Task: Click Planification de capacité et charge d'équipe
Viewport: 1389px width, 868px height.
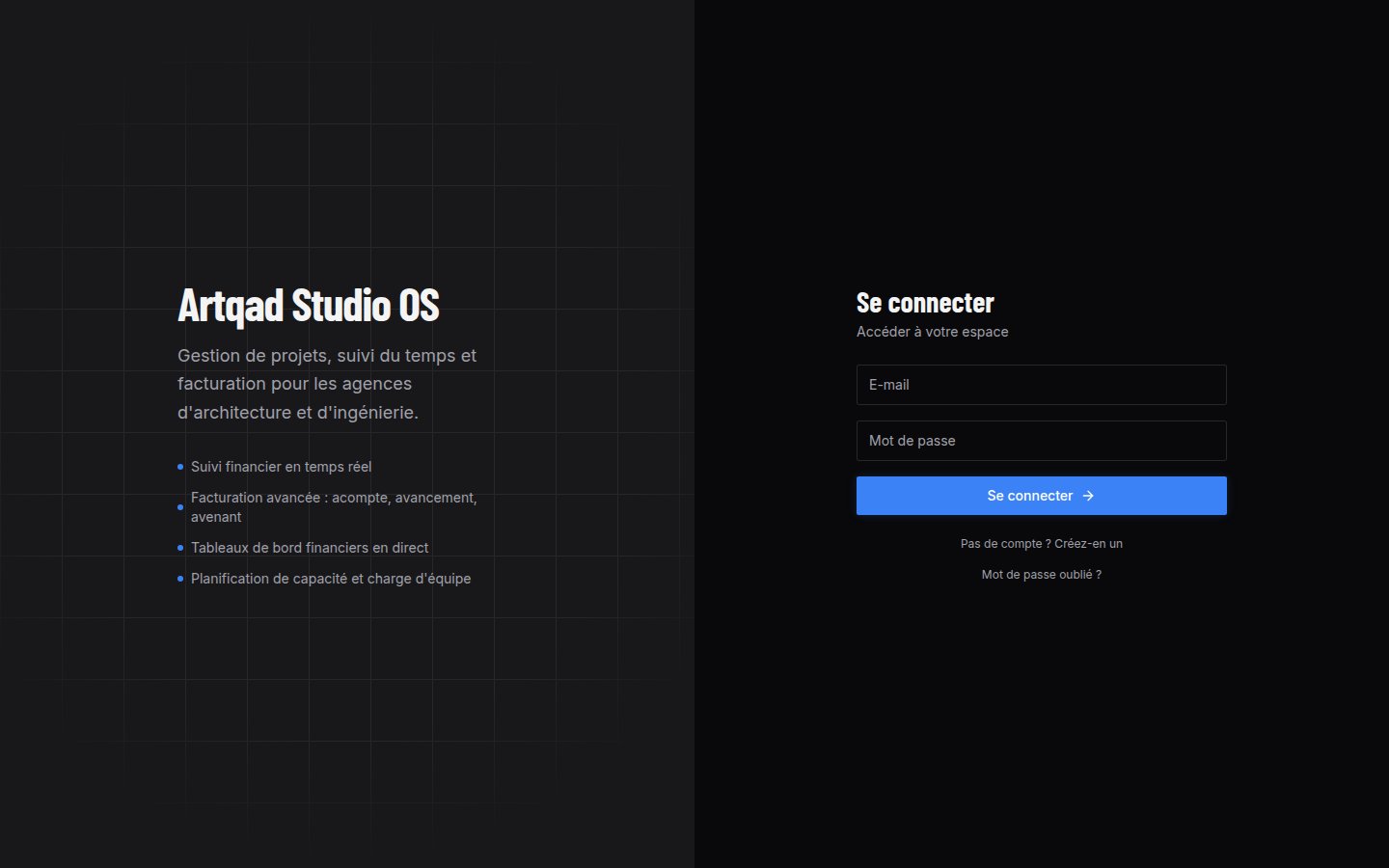Action: pos(331,579)
